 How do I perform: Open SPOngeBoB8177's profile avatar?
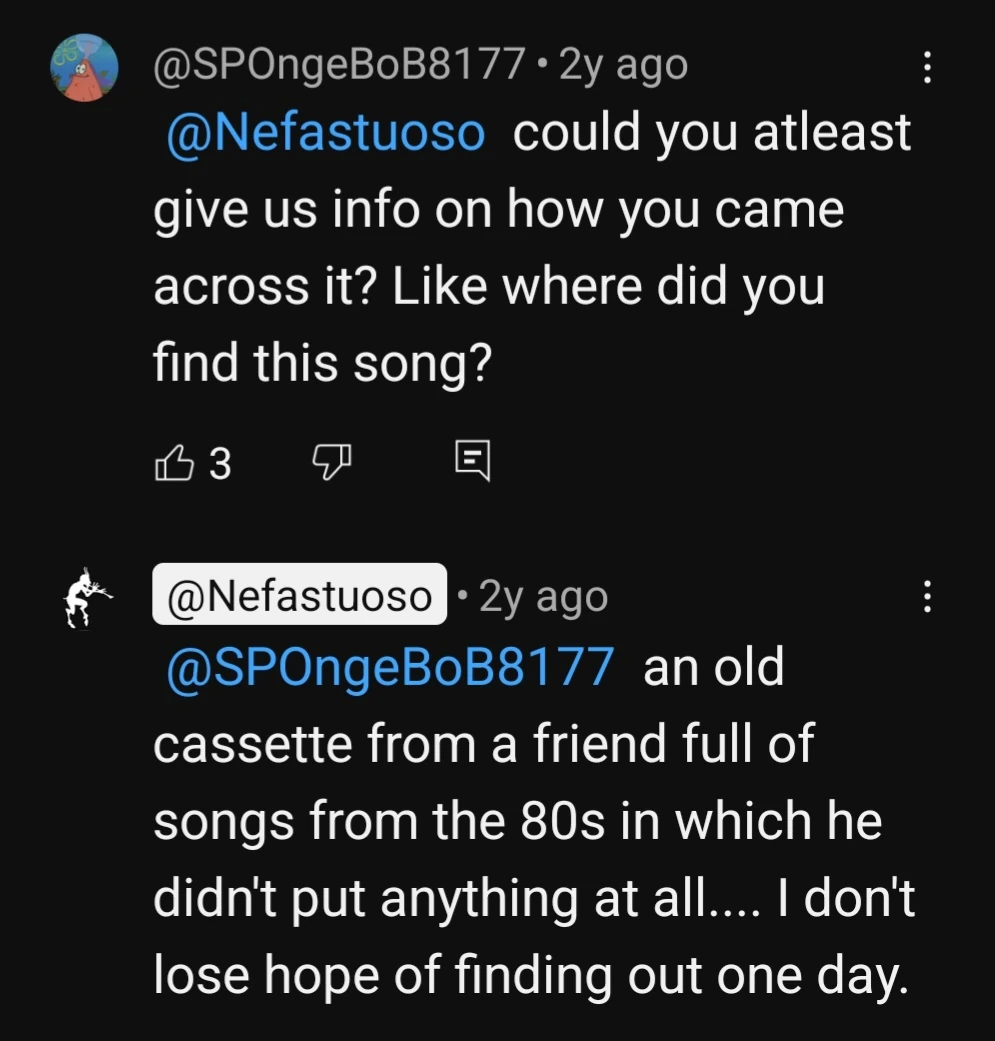point(85,68)
